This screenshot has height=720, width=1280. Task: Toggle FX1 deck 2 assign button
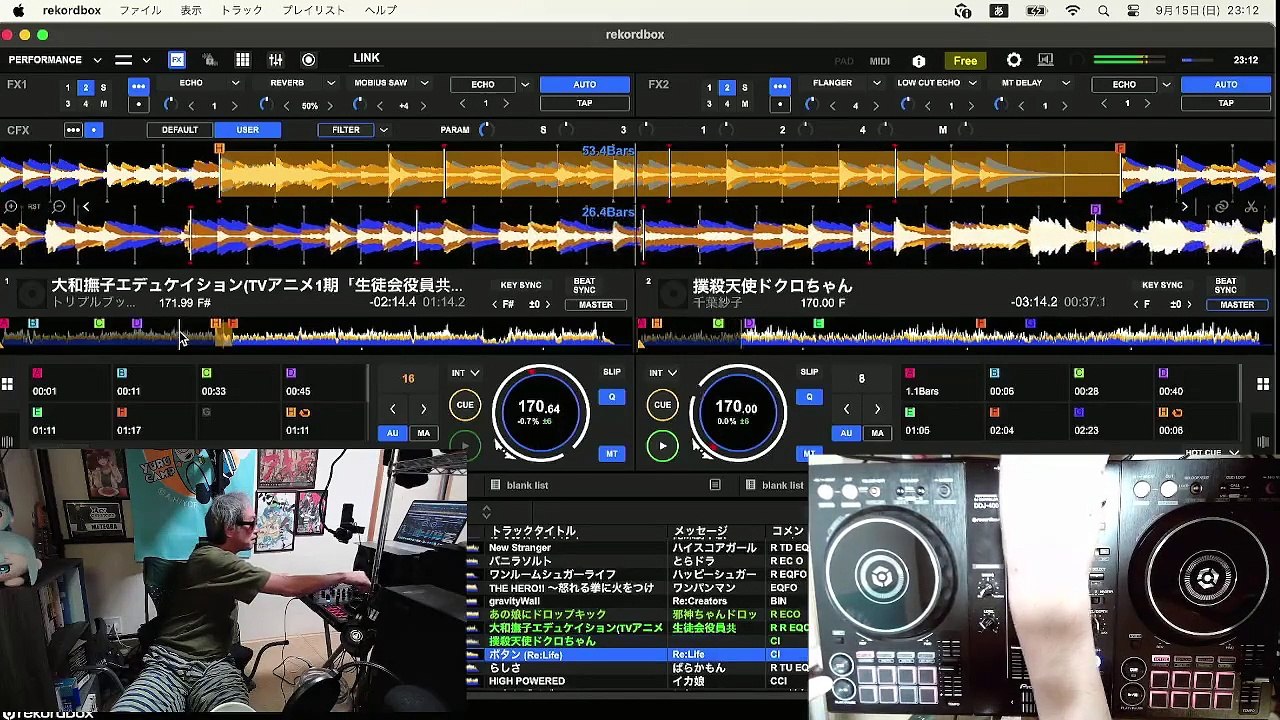[x=85, y=87]
